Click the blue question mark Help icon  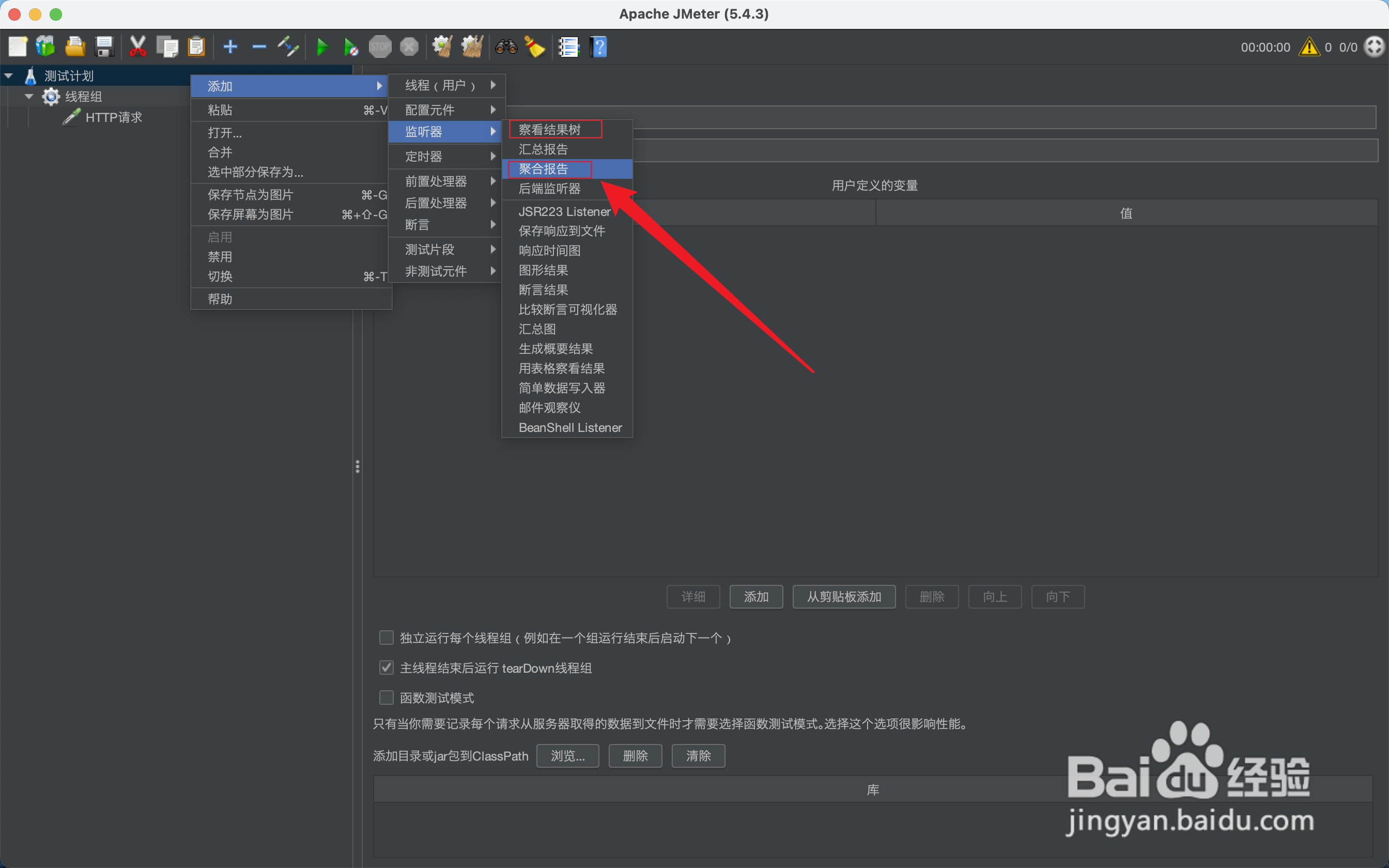click(x=598, y=47)
